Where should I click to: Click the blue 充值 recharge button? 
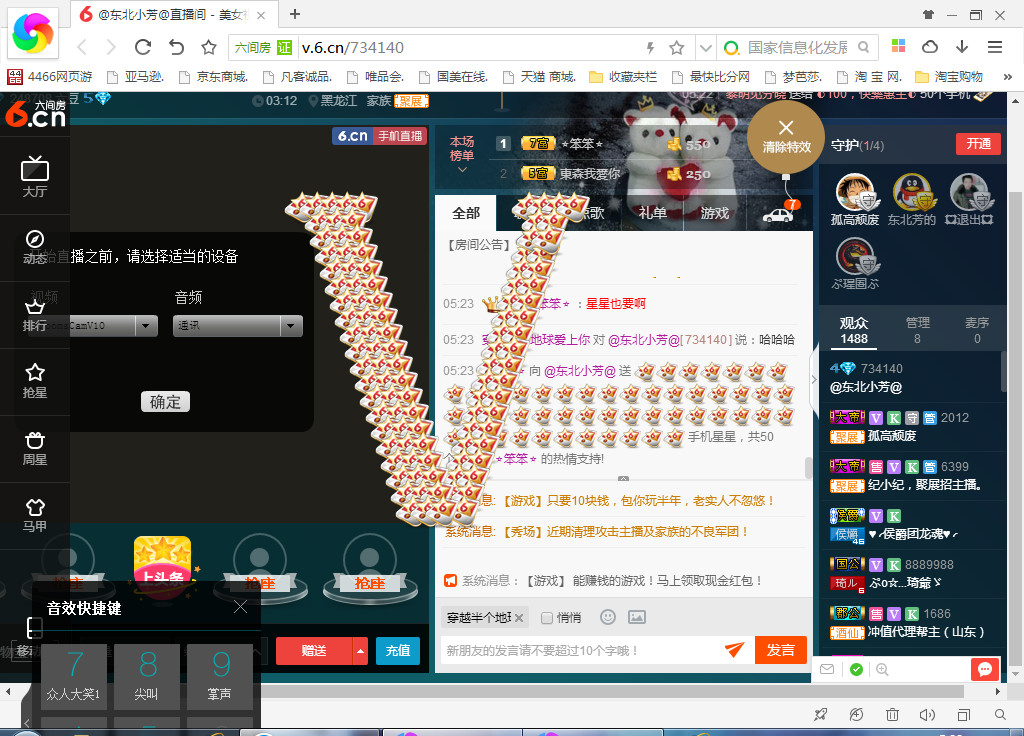[x=398, y=651]
